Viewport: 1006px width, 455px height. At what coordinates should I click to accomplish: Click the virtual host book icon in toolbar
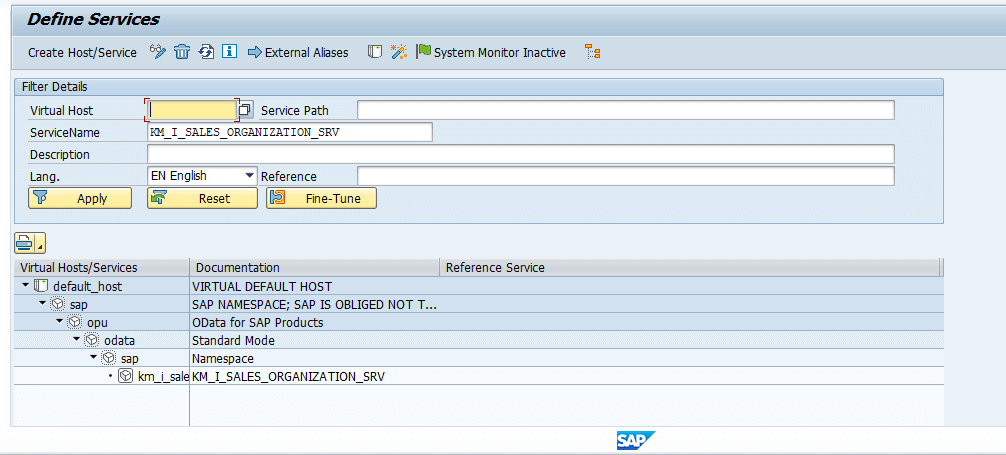(x=375, y=52)
